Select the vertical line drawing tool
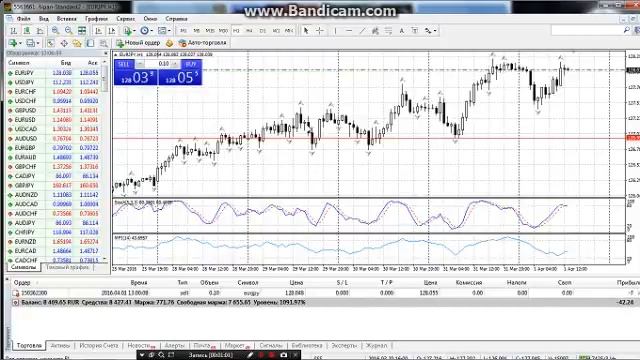This screenshot has width=640, height=360. coord(336,31)
